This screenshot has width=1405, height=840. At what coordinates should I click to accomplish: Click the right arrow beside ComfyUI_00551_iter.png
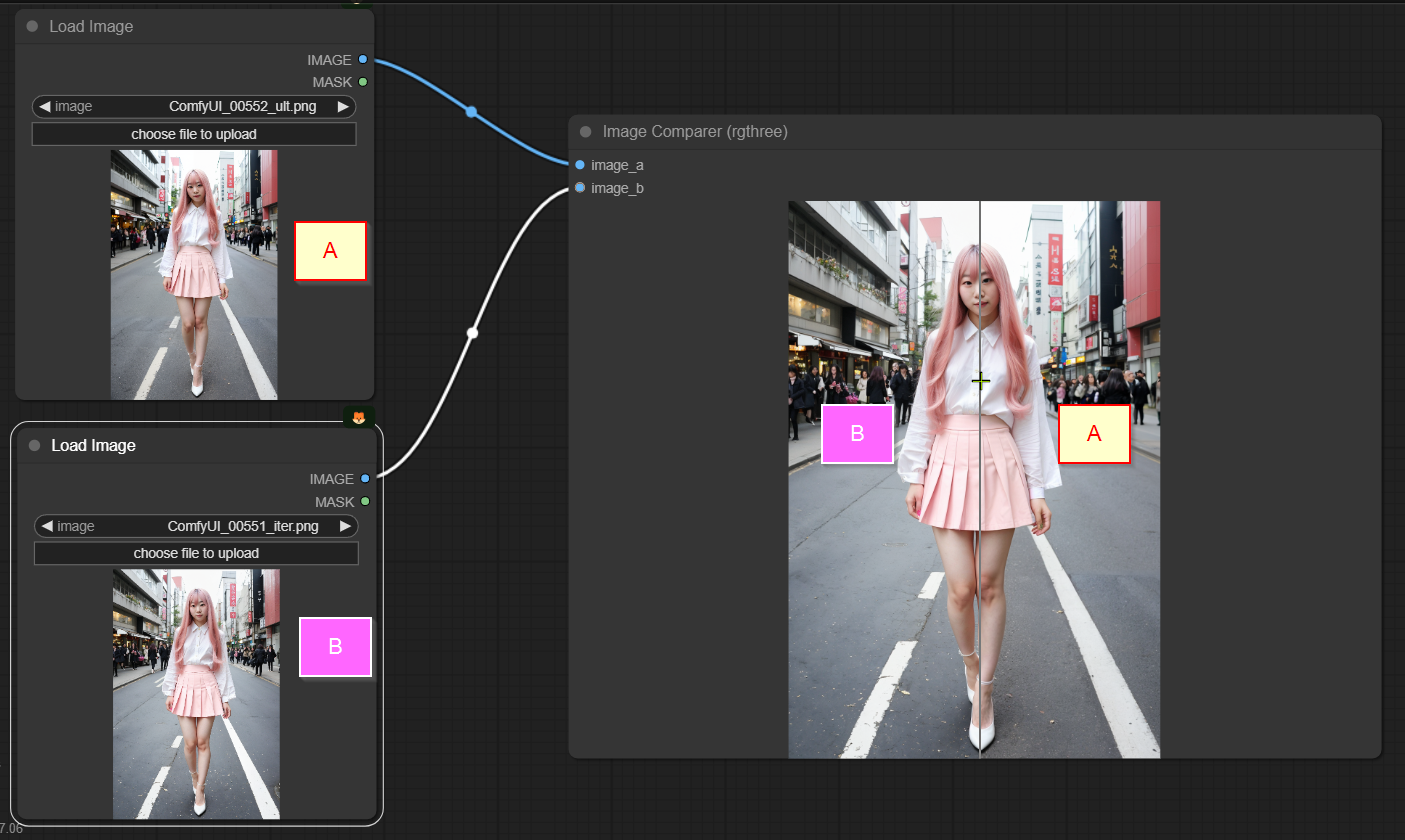[344, 526]
